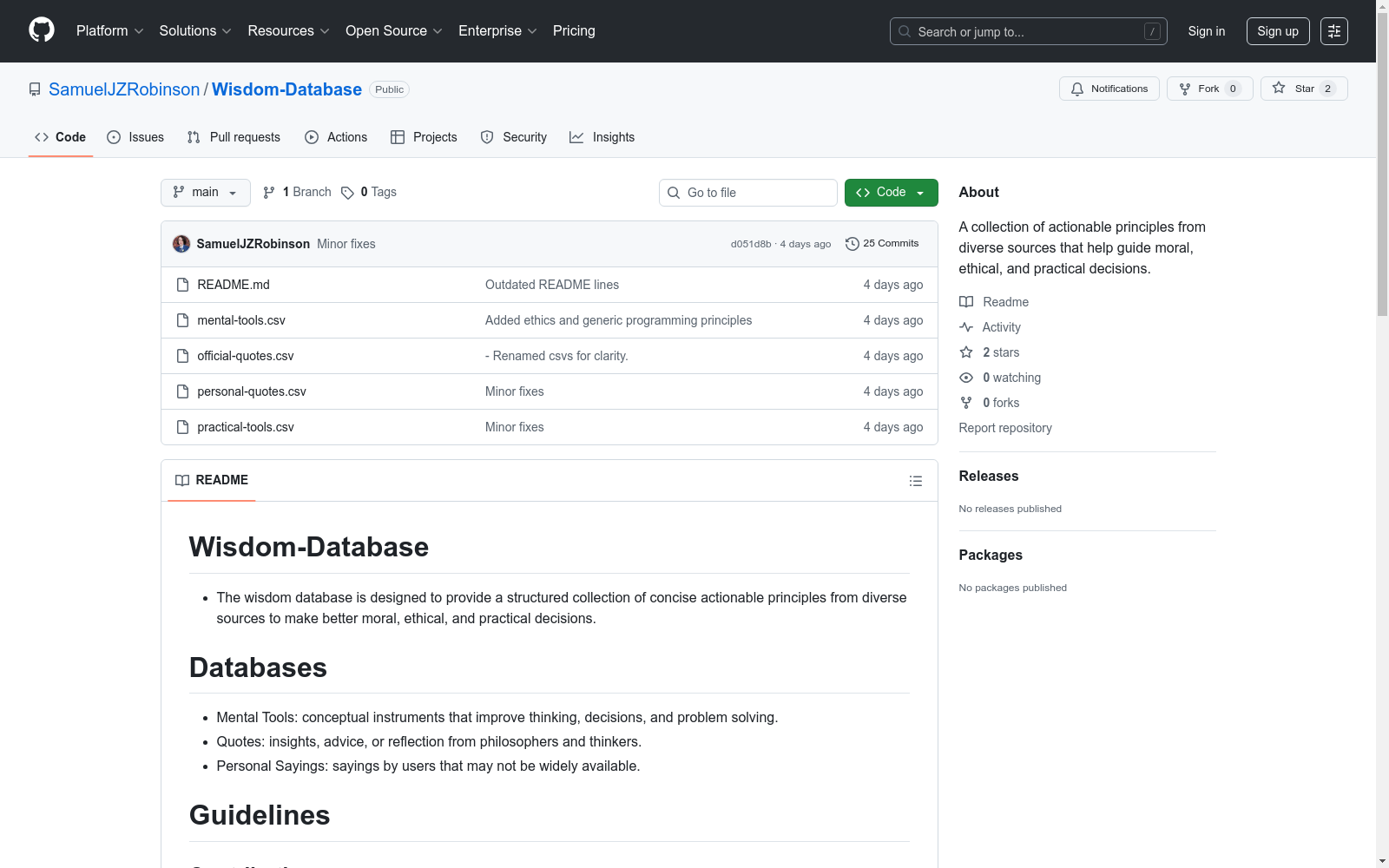The width and height of the screenshot is (1389, 868).
Task: Expand the Open Source menu
Action: click(x=394, y=31)
